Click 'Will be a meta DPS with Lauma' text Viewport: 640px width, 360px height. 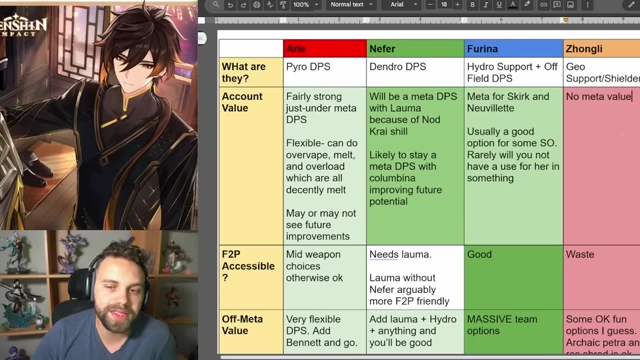point(413,114)
